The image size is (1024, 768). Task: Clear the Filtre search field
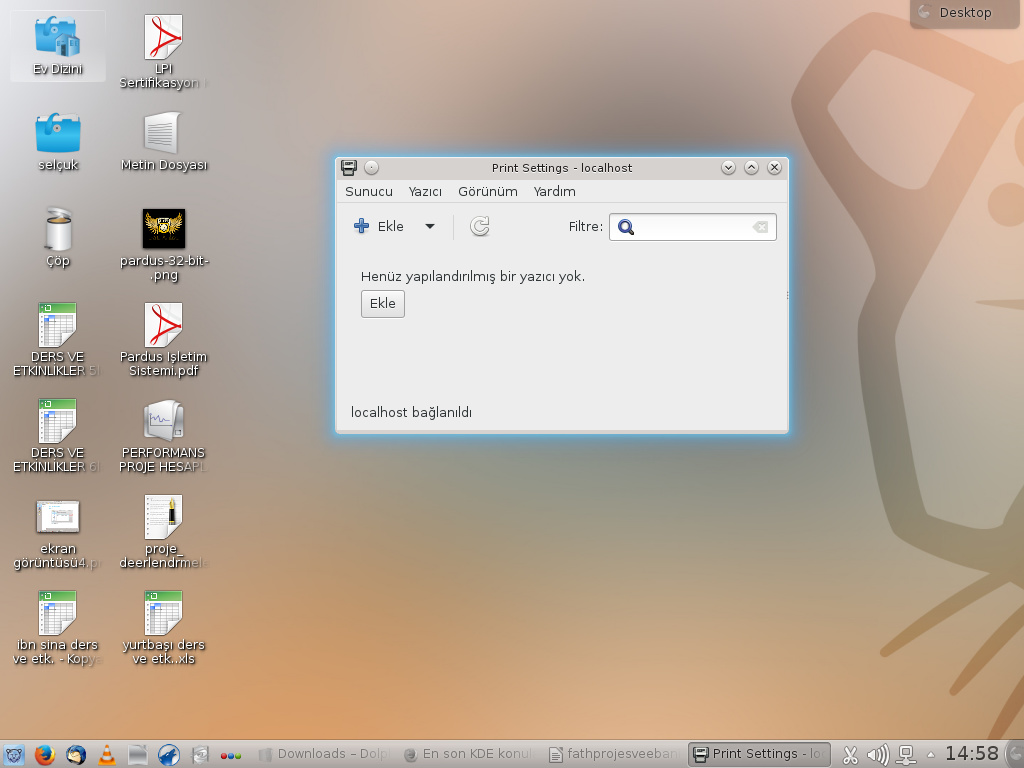point(760,227)
